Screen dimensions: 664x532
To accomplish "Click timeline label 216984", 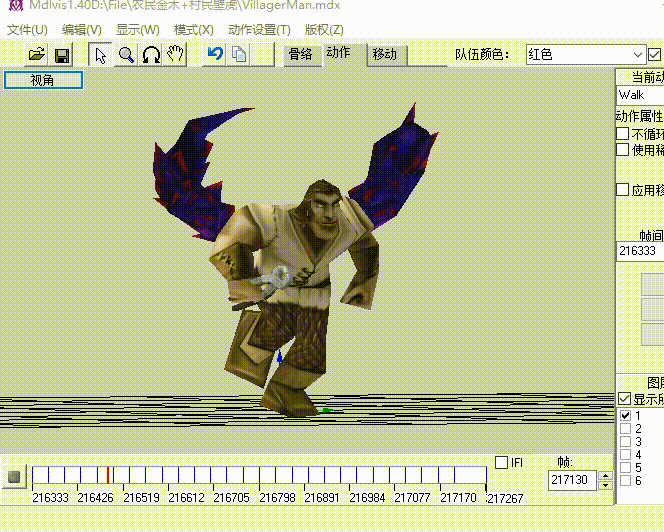I will coord(367,498).
